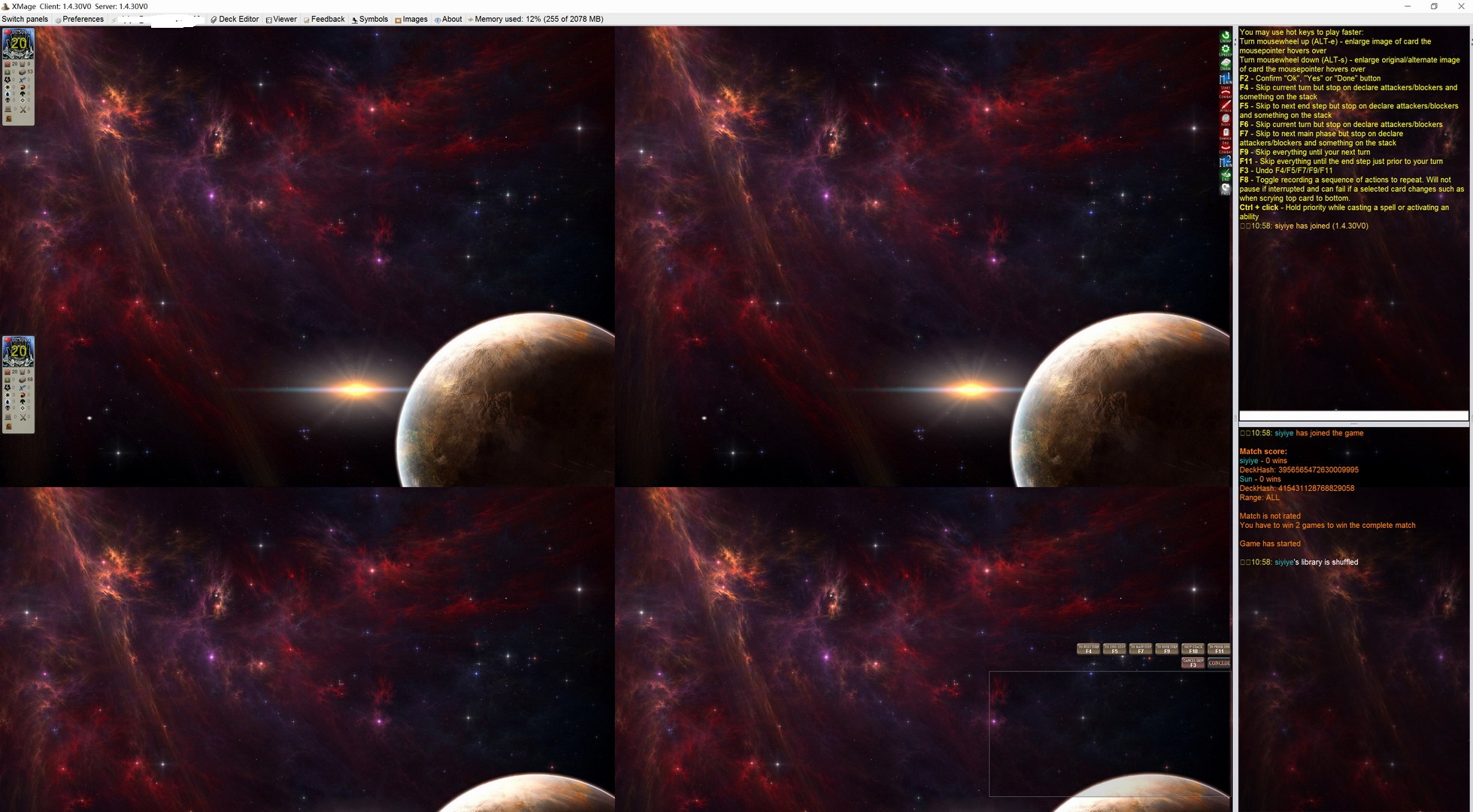
Task: Click the To End Step F5 button
Action: (1114, 649)
